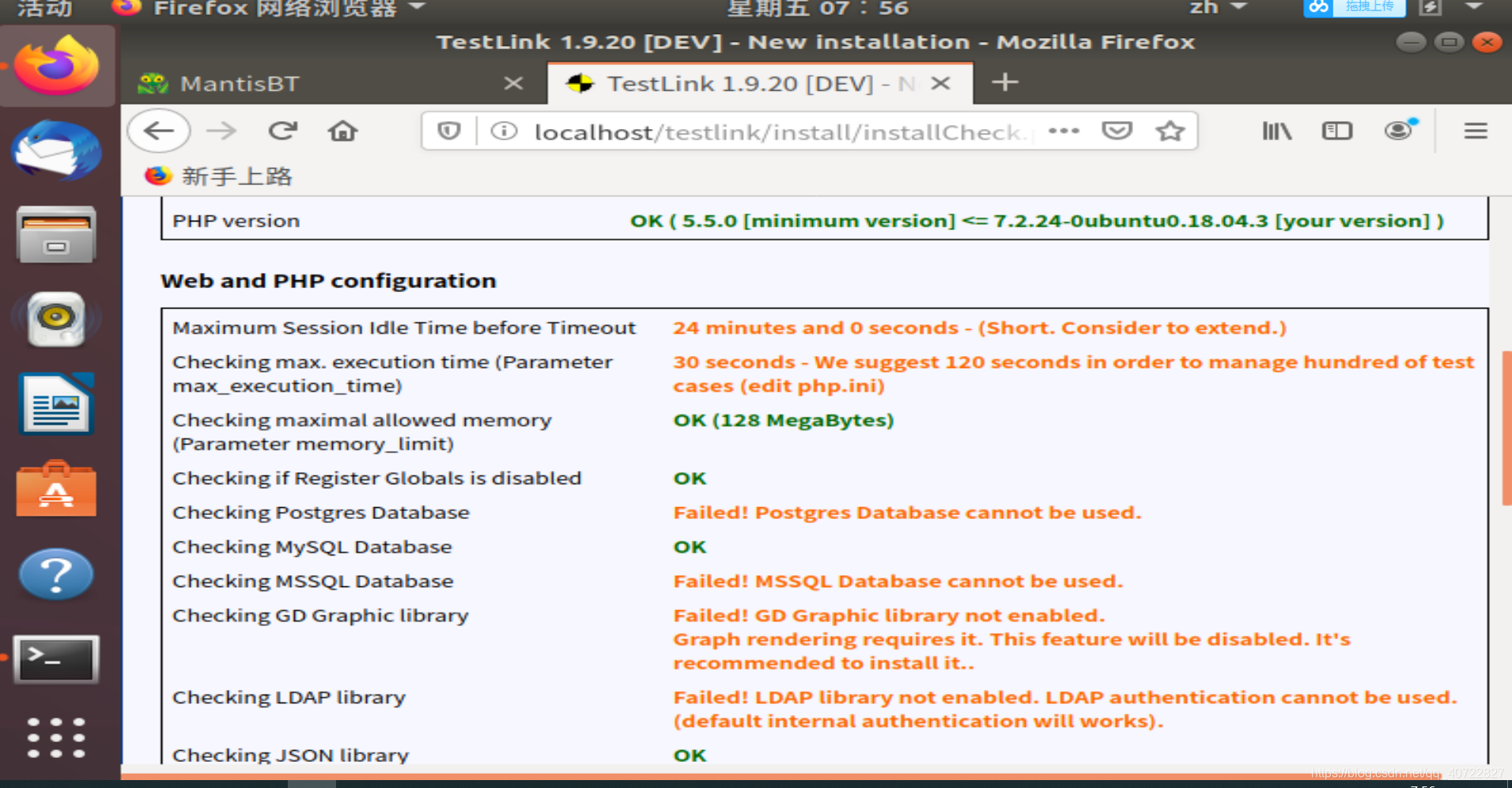Open Rhythmbox music player from dock
Screen dimensions: 1512x788
[x=56, y=320]
